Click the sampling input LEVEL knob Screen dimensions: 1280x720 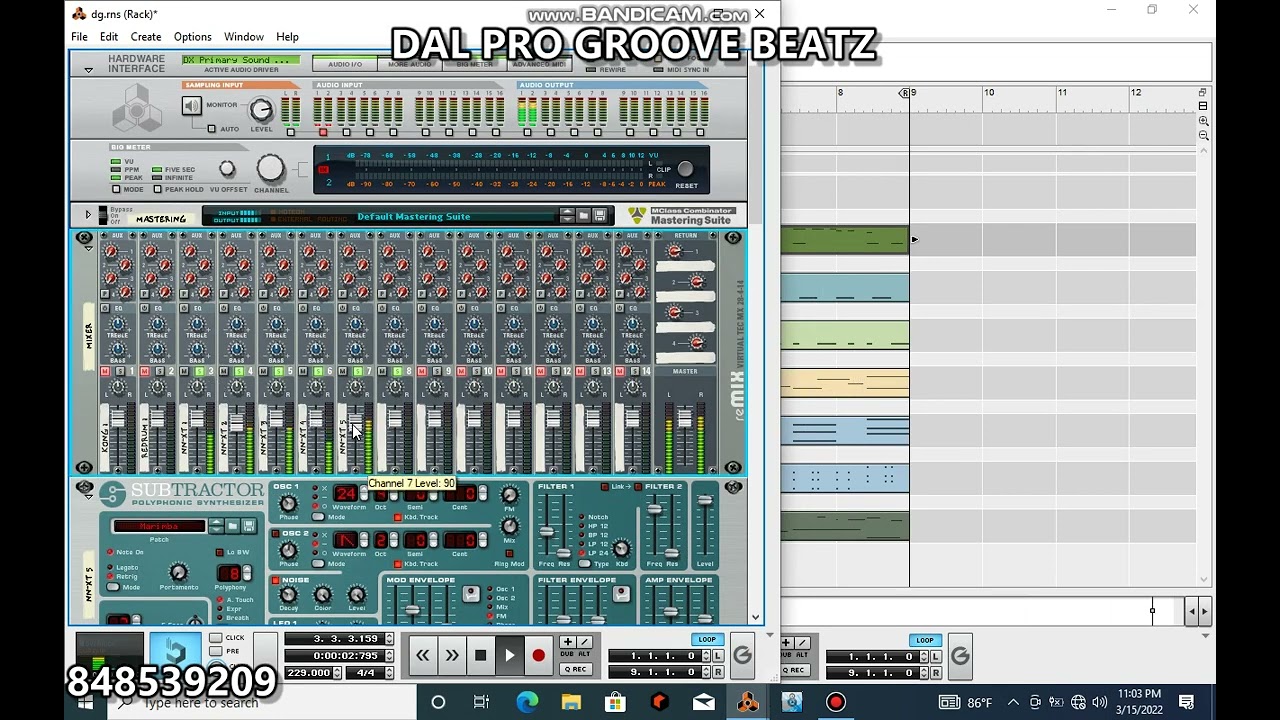(x=261, y=110)
